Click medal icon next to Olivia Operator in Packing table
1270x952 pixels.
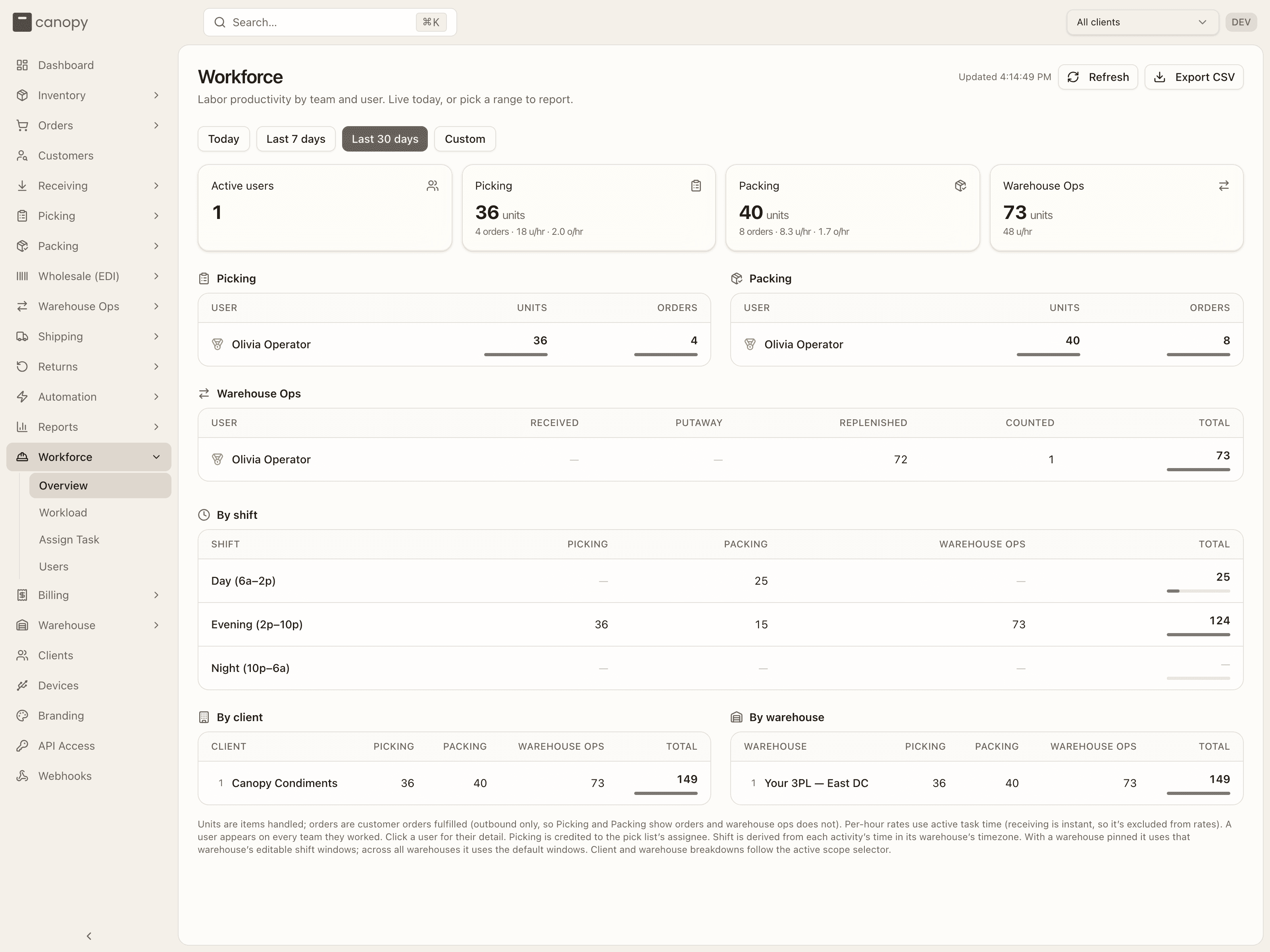click(x=750, y=344)
